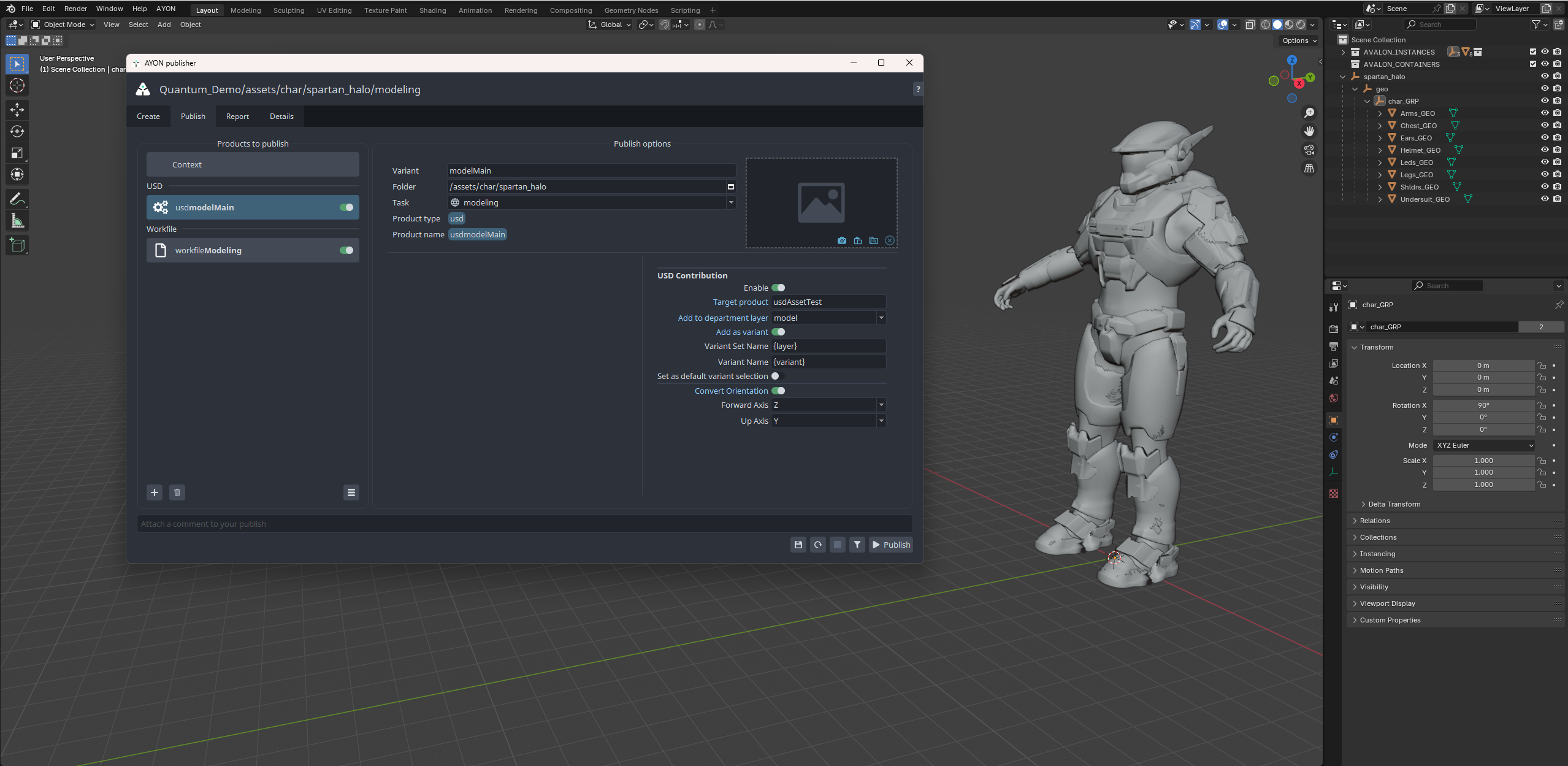Viewport: 1568px width, 766px height.
Task: Switch perspective/orthographic grid icon
Action: point(1309,168)
